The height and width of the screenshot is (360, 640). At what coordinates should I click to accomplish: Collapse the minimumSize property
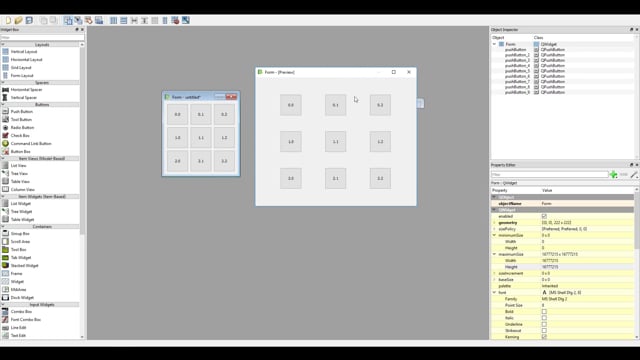494,236
